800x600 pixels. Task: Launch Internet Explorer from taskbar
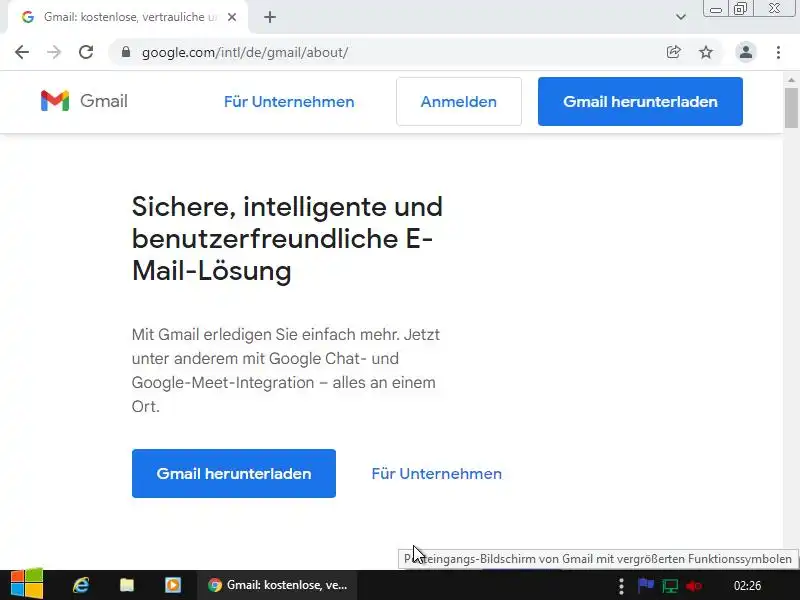(x=81, y=585)
